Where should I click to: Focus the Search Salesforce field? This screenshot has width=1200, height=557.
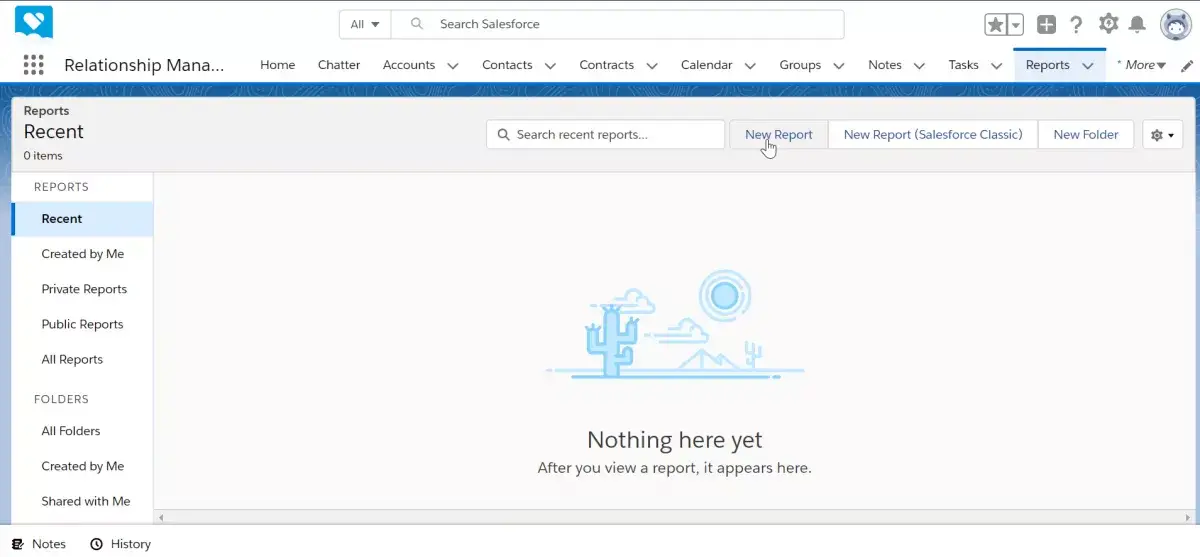617,24
